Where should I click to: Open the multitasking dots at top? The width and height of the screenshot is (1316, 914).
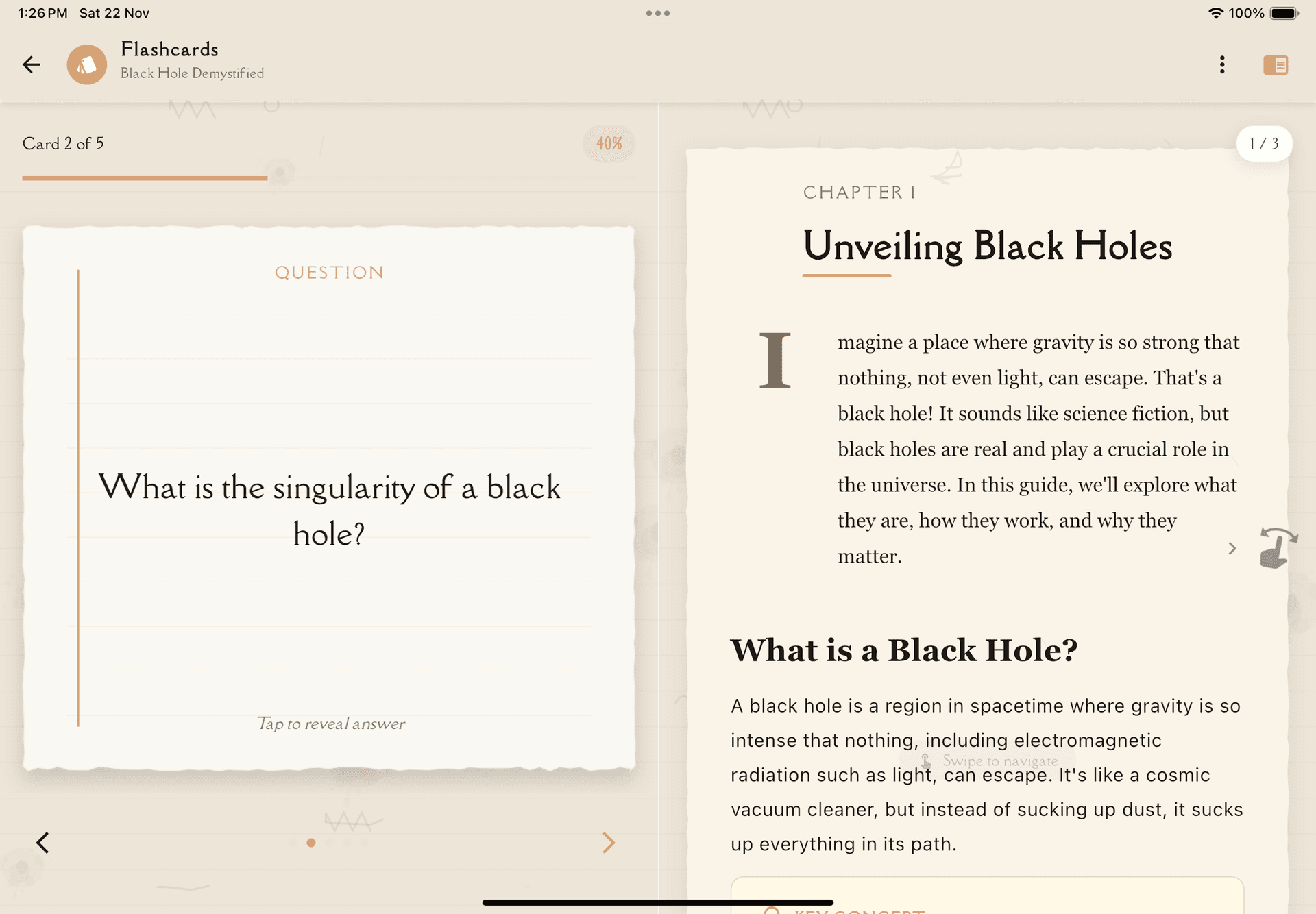pyautogui.click(x=657, y=13)
